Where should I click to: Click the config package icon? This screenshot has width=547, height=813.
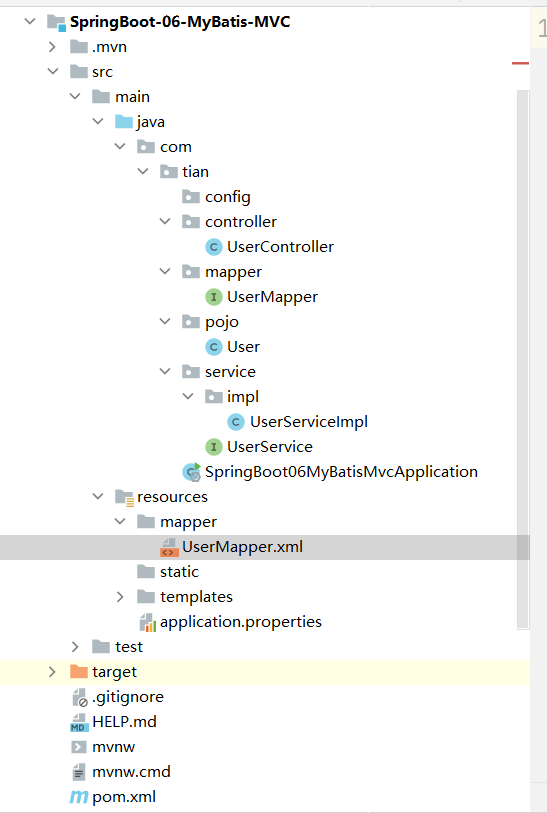coord(191,197)
